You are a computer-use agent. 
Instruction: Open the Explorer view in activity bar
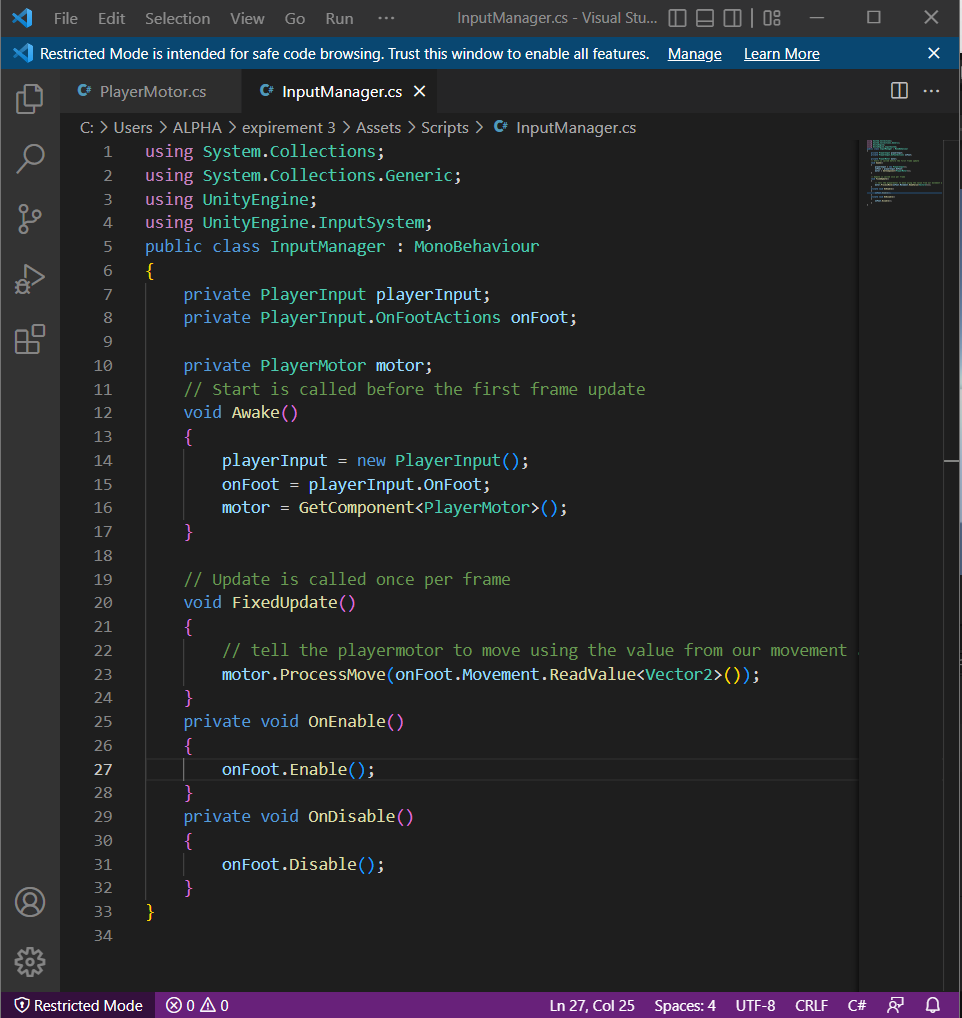[x=30, y=98]
